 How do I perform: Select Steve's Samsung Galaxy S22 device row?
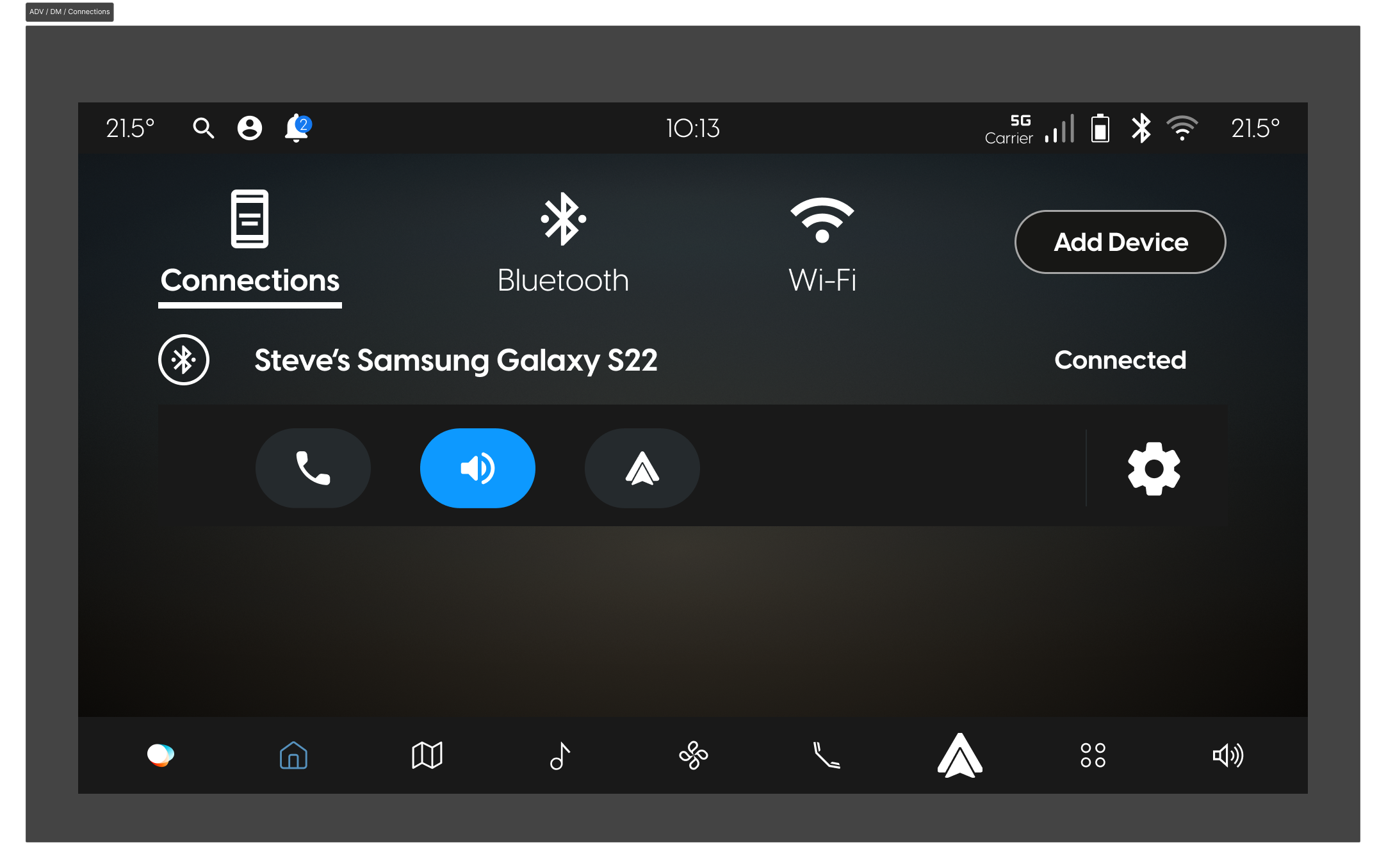click(x=692, y=360)
